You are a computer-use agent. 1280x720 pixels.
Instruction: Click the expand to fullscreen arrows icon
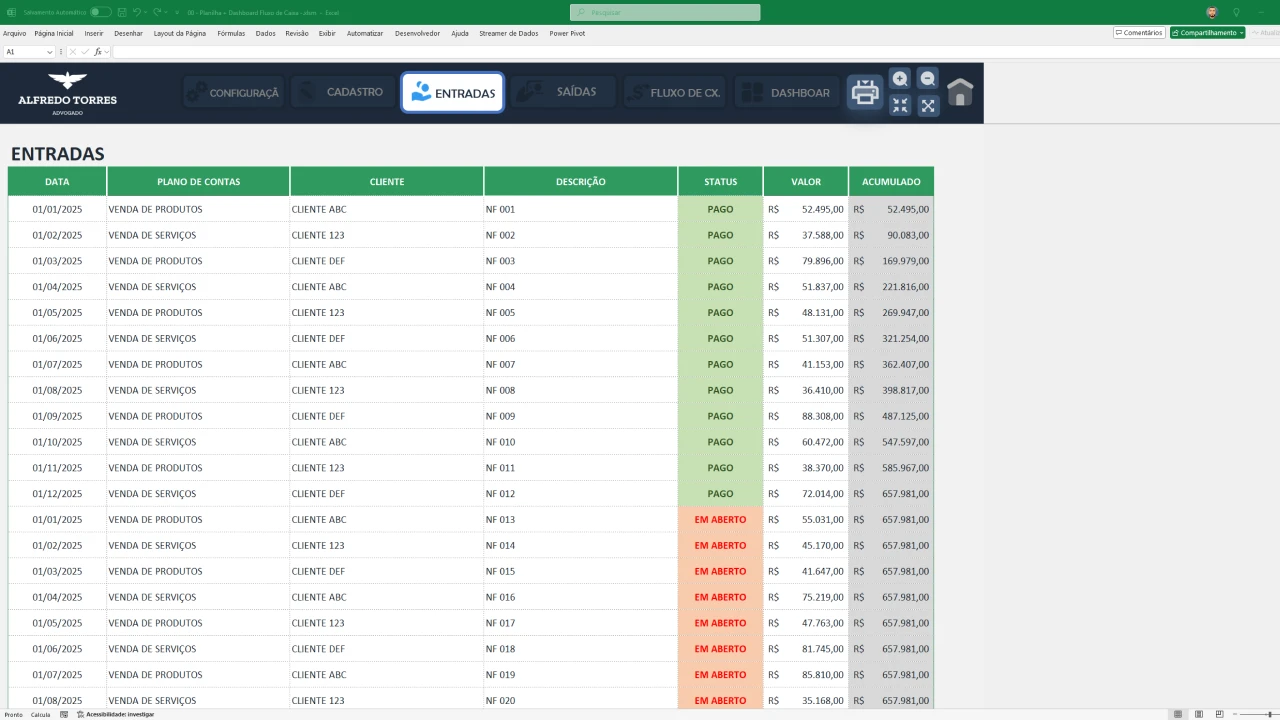pos(928,106)
